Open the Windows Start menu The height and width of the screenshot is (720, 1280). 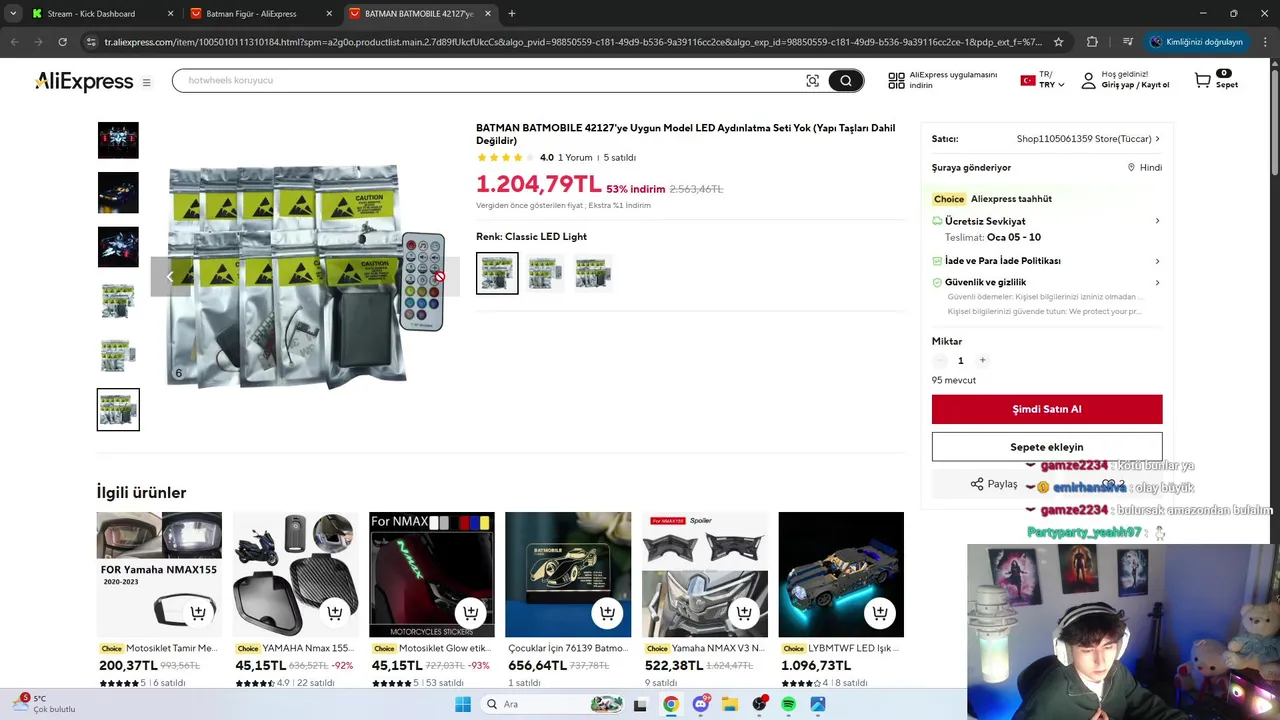pyautogui.click(x=462, y=704)
